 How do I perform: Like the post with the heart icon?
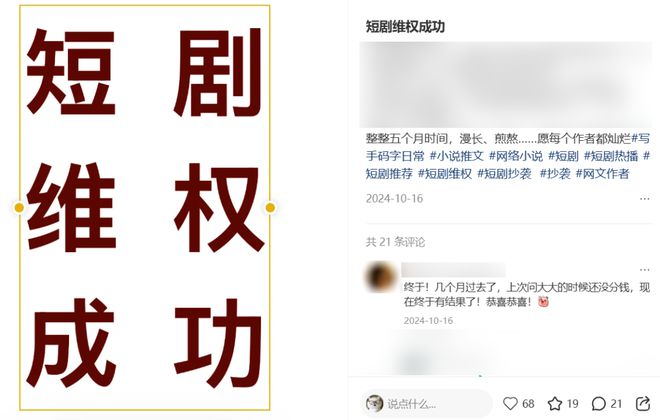(510, 403)
